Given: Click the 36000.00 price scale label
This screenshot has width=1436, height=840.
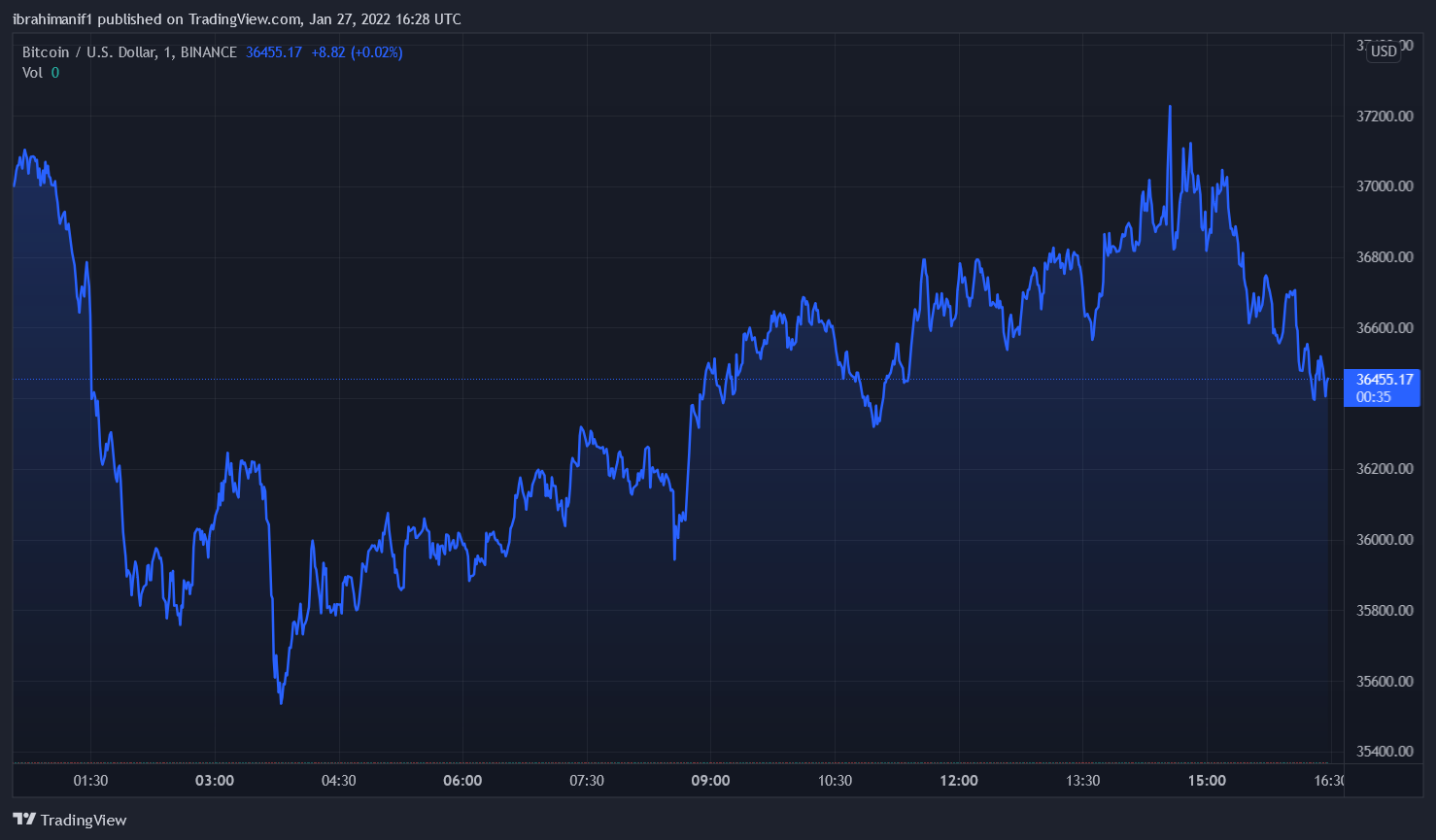Looking at the screenshot, I should click(x=1385, y=540).
